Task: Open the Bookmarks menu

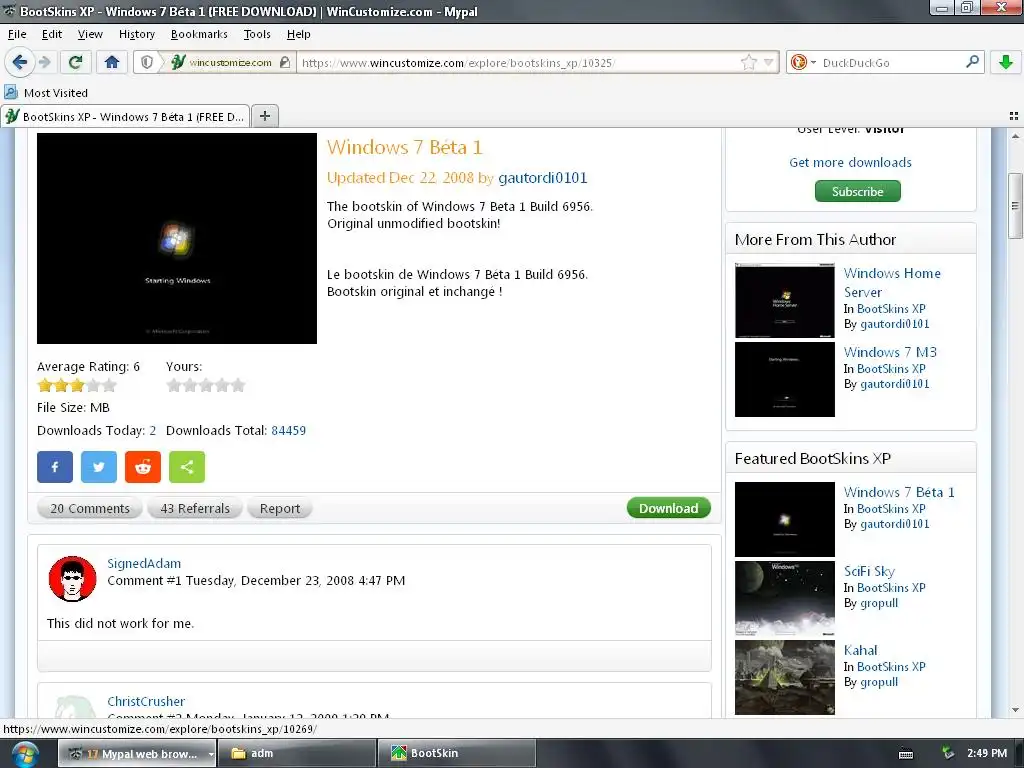Action: (199, 34)
